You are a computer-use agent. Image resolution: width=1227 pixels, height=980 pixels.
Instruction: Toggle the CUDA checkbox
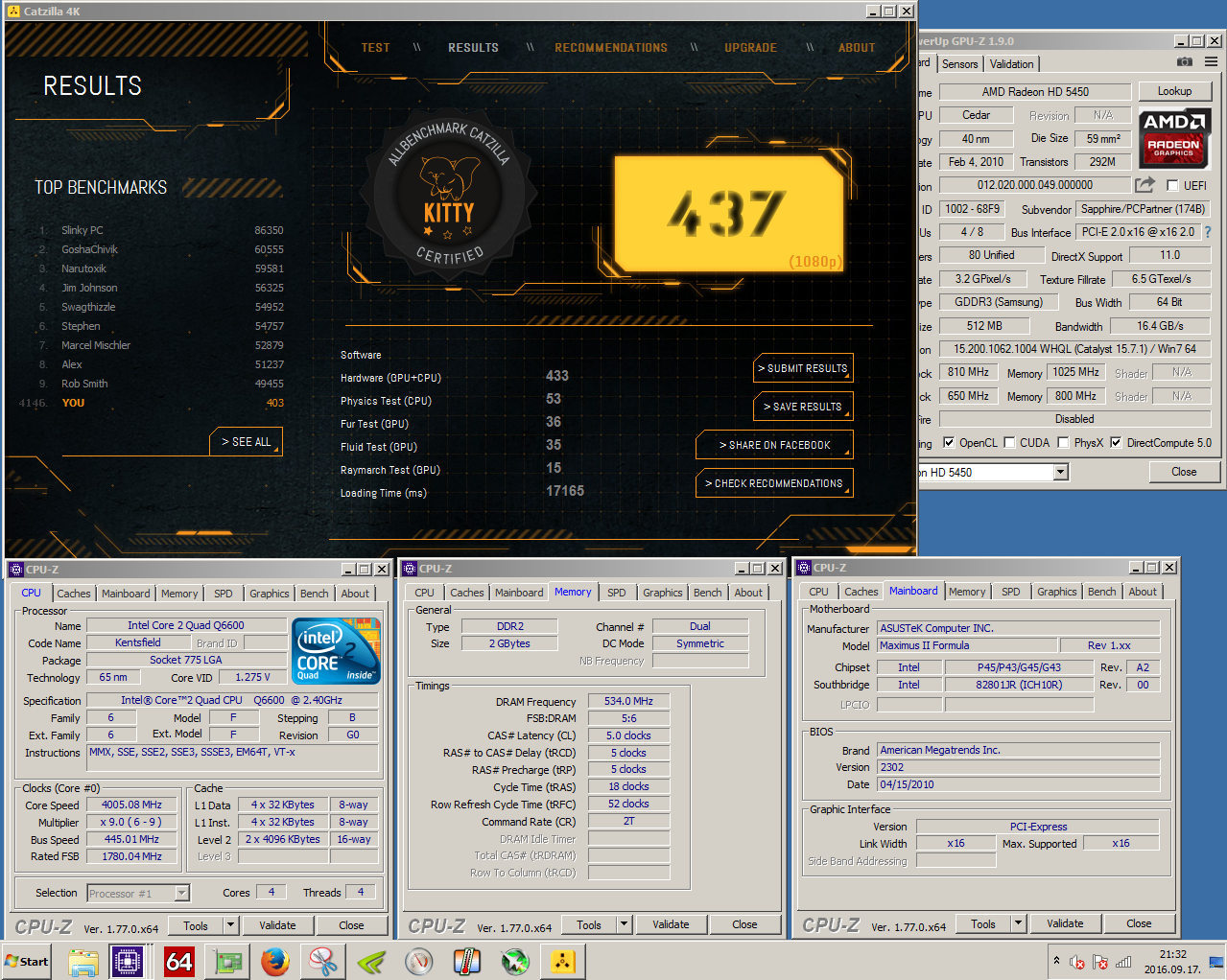pyautogui.click(x=1009, y=443)
